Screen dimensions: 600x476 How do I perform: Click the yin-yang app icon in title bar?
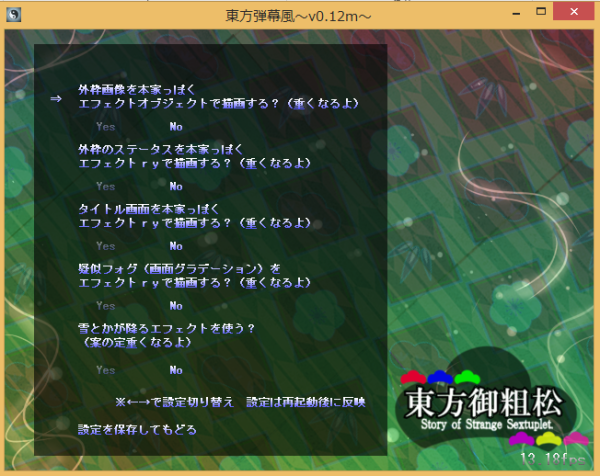click(x=14, y=15)
